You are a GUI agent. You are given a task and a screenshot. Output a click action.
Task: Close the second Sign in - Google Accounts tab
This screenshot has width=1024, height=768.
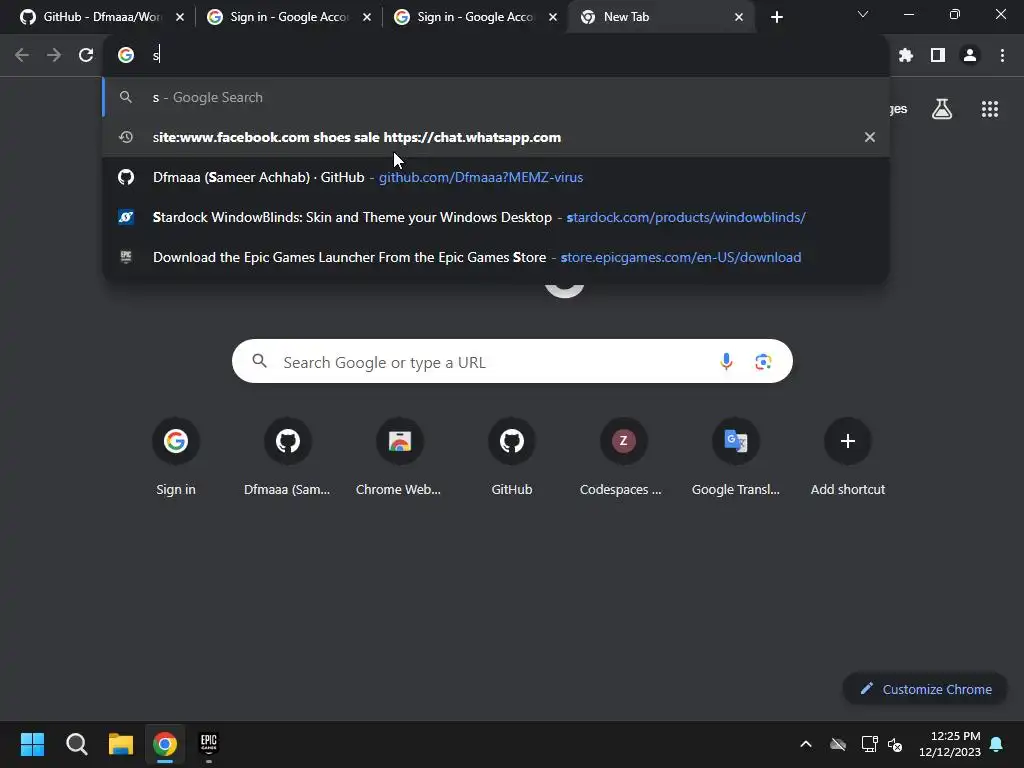coord(552,17)
